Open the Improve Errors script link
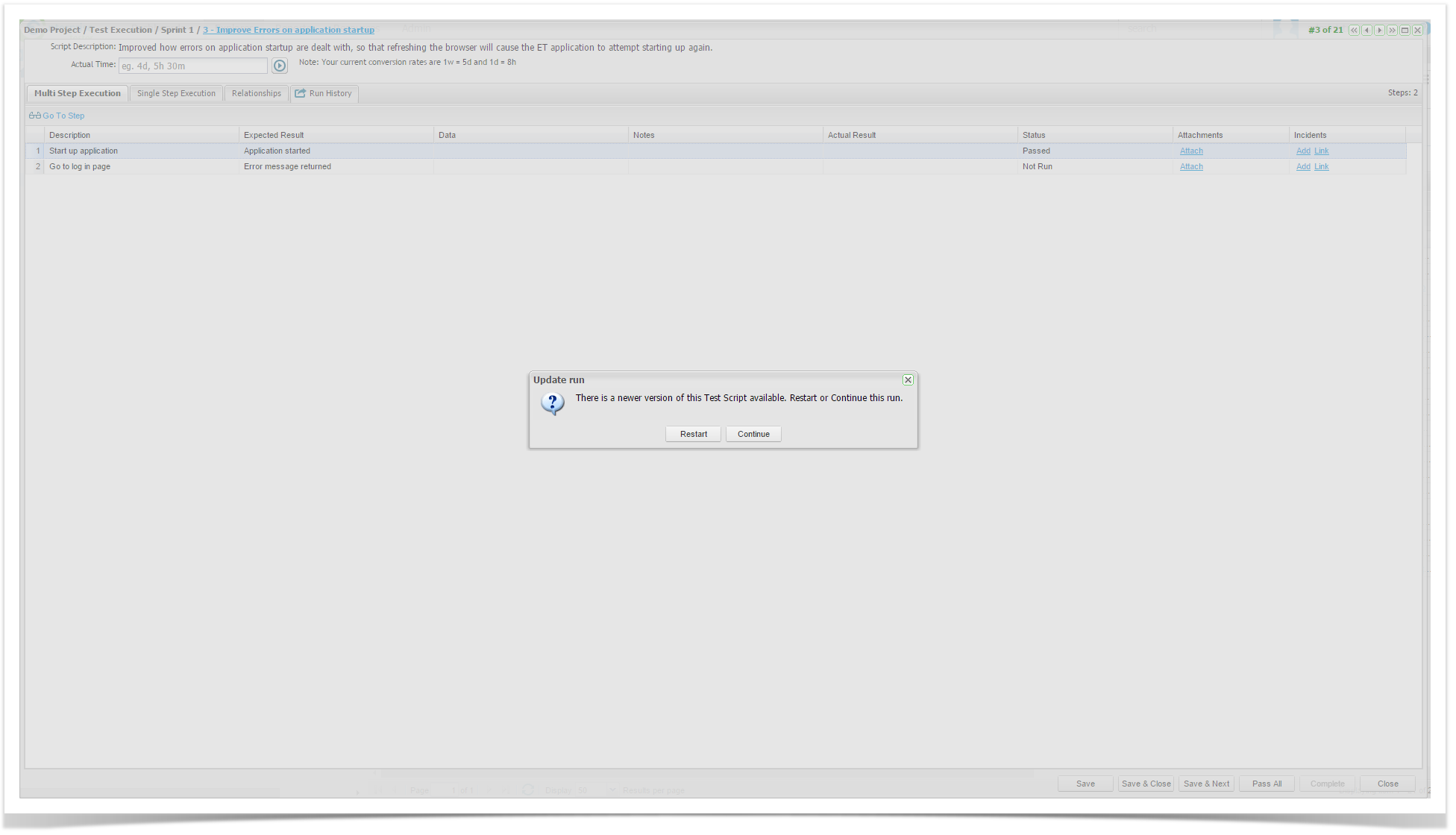This screenshot has height=835, width=1456. point(289,31)
